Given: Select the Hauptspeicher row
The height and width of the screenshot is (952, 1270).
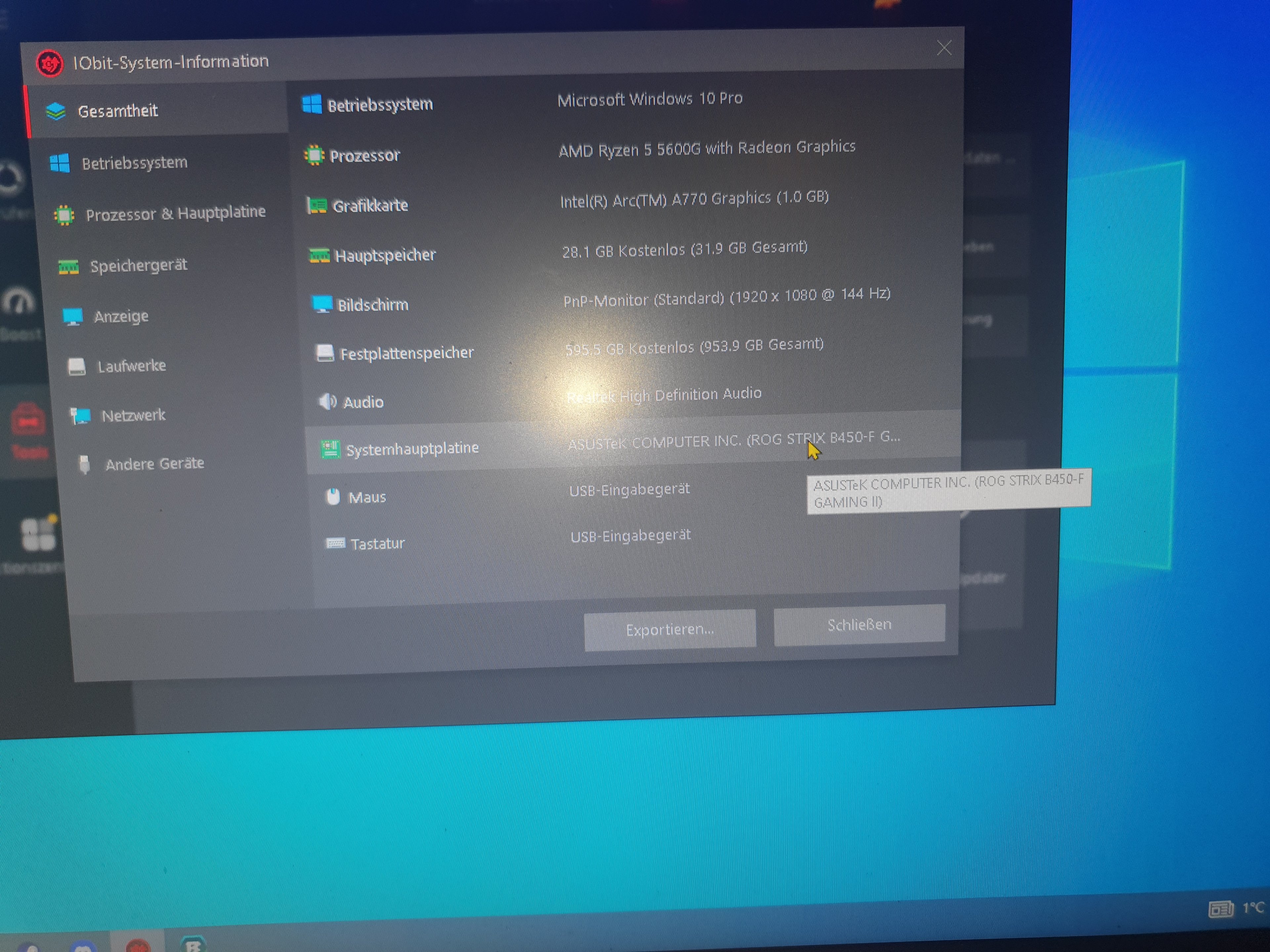Looking at the screenshot, I should click(385, 255).
